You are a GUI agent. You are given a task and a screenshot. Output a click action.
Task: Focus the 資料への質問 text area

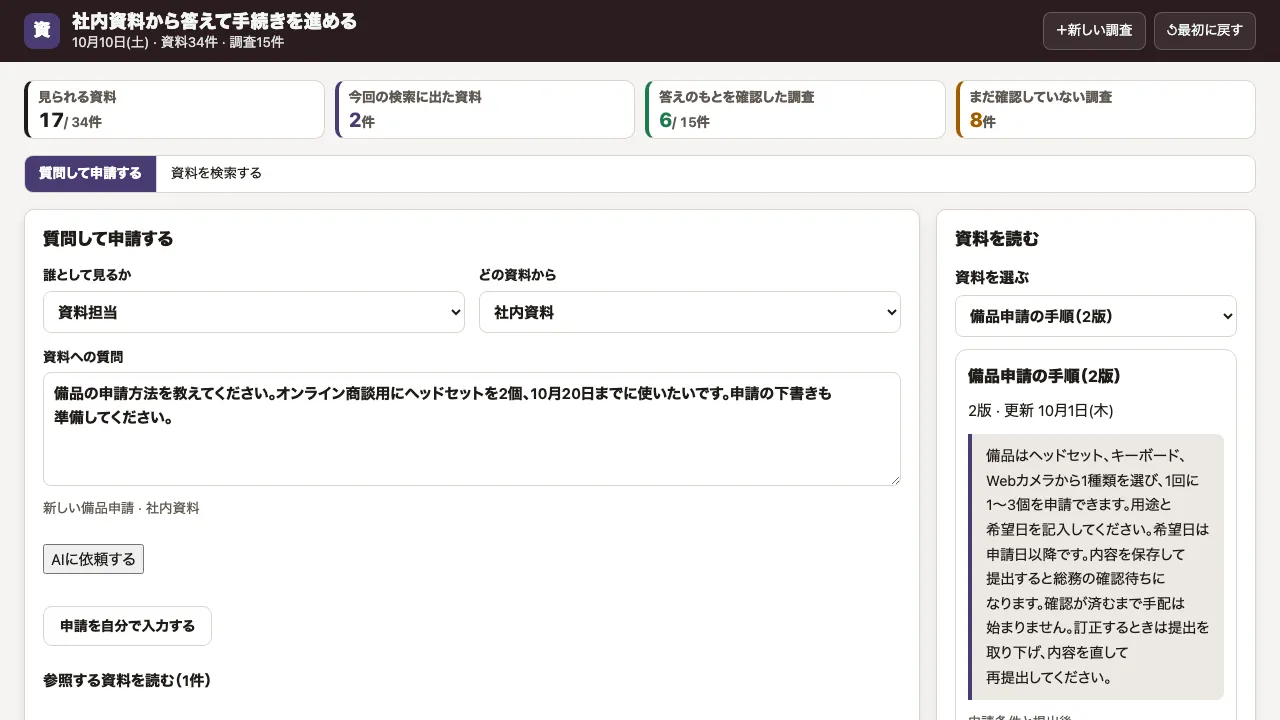point(472,429)
